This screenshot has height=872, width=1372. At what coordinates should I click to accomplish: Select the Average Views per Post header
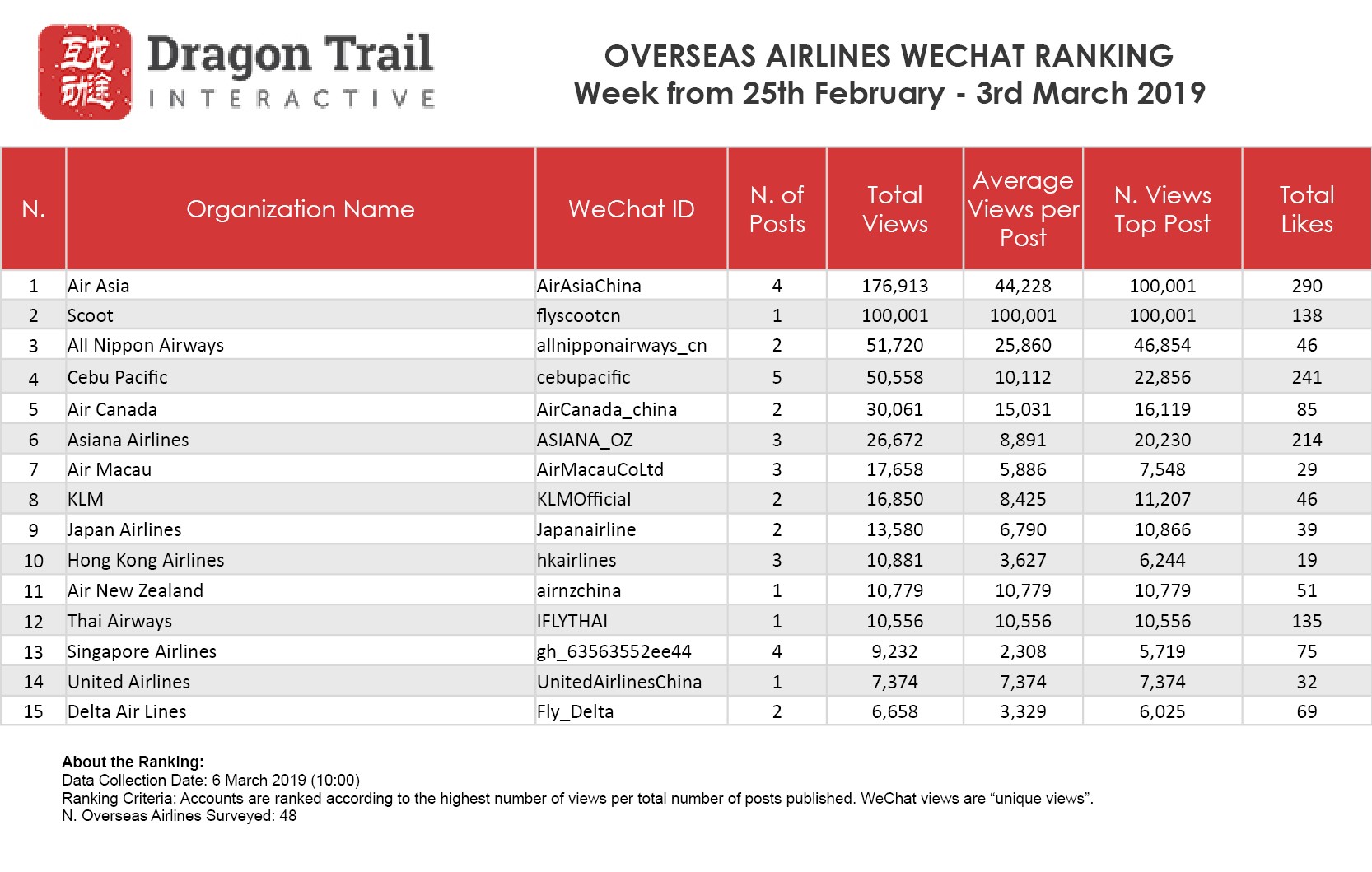click(x=1023, y=209)
